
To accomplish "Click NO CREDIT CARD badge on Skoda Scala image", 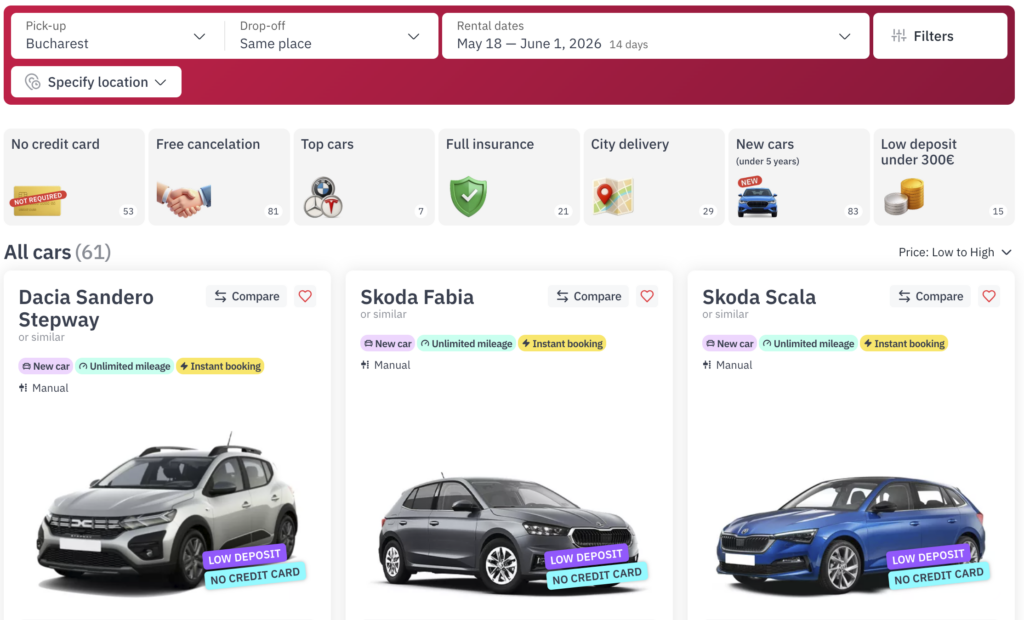I will tap(938, 576).
